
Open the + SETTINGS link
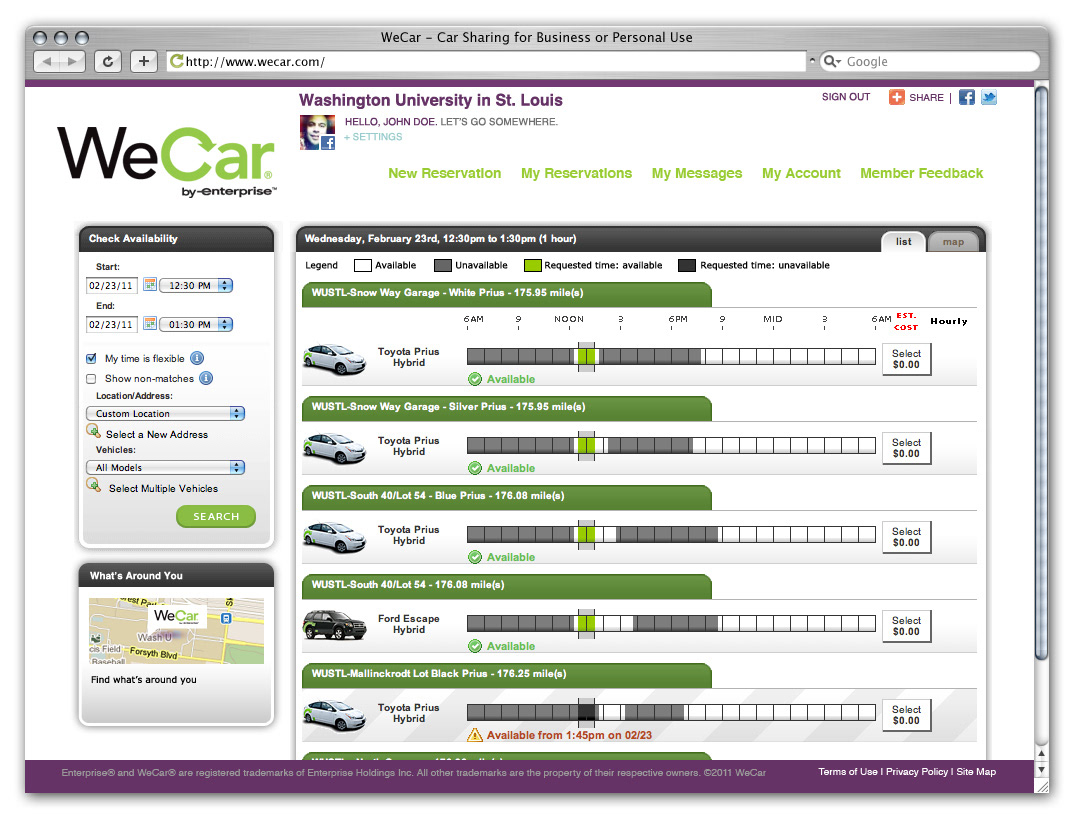tap(373, 137)
